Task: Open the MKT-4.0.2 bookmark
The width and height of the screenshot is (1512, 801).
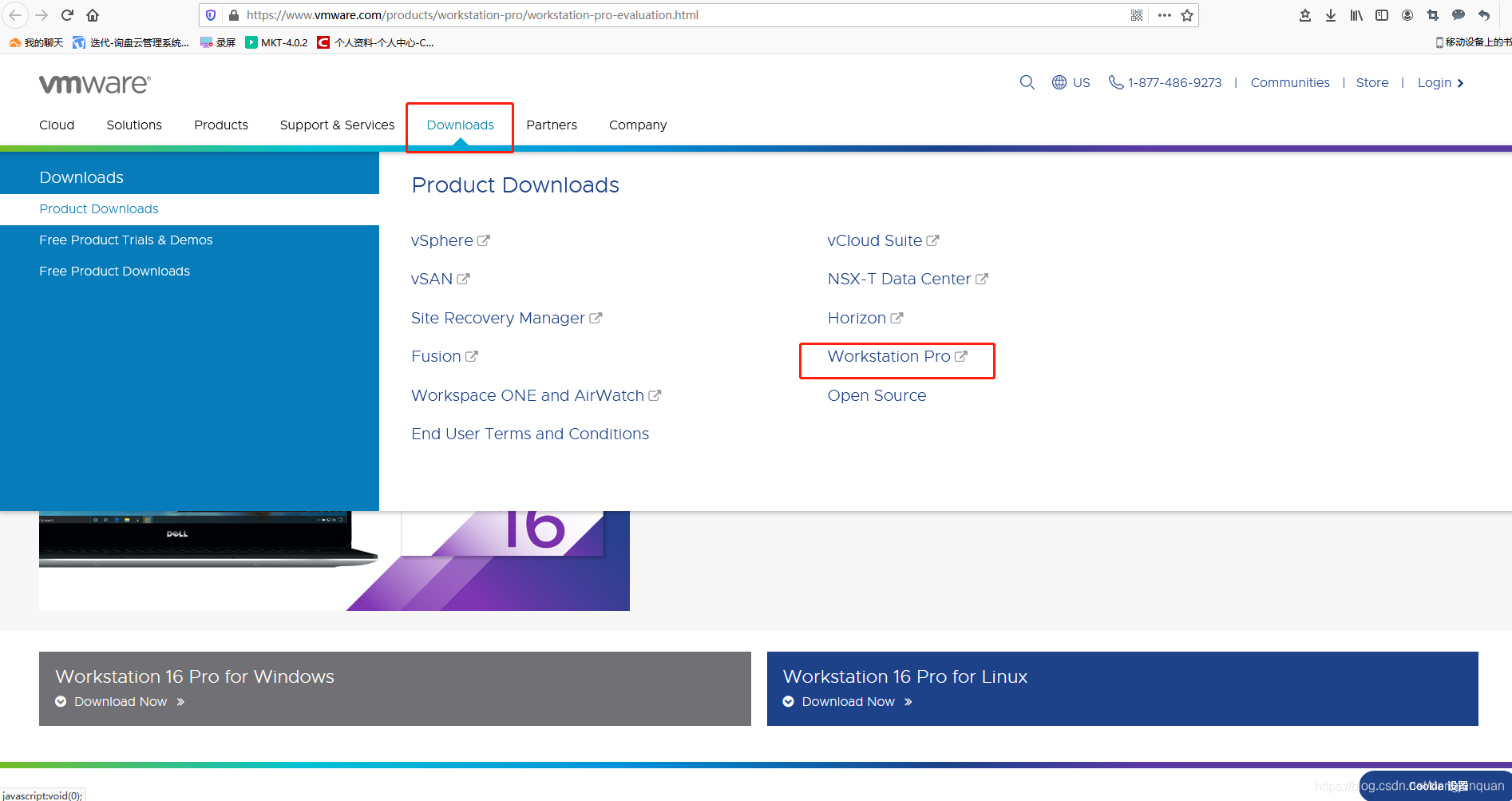Action: pos(276,42)
